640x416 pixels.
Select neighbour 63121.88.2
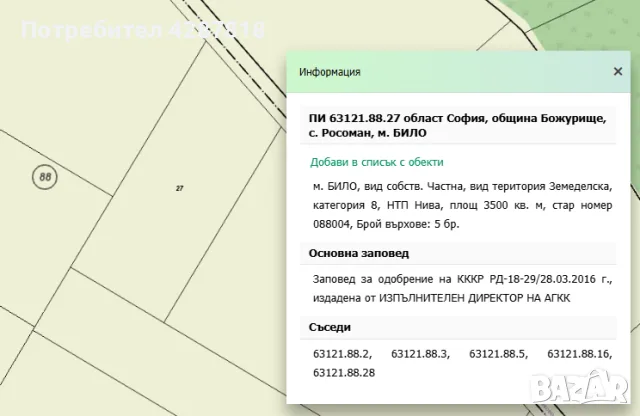point(342,354)
